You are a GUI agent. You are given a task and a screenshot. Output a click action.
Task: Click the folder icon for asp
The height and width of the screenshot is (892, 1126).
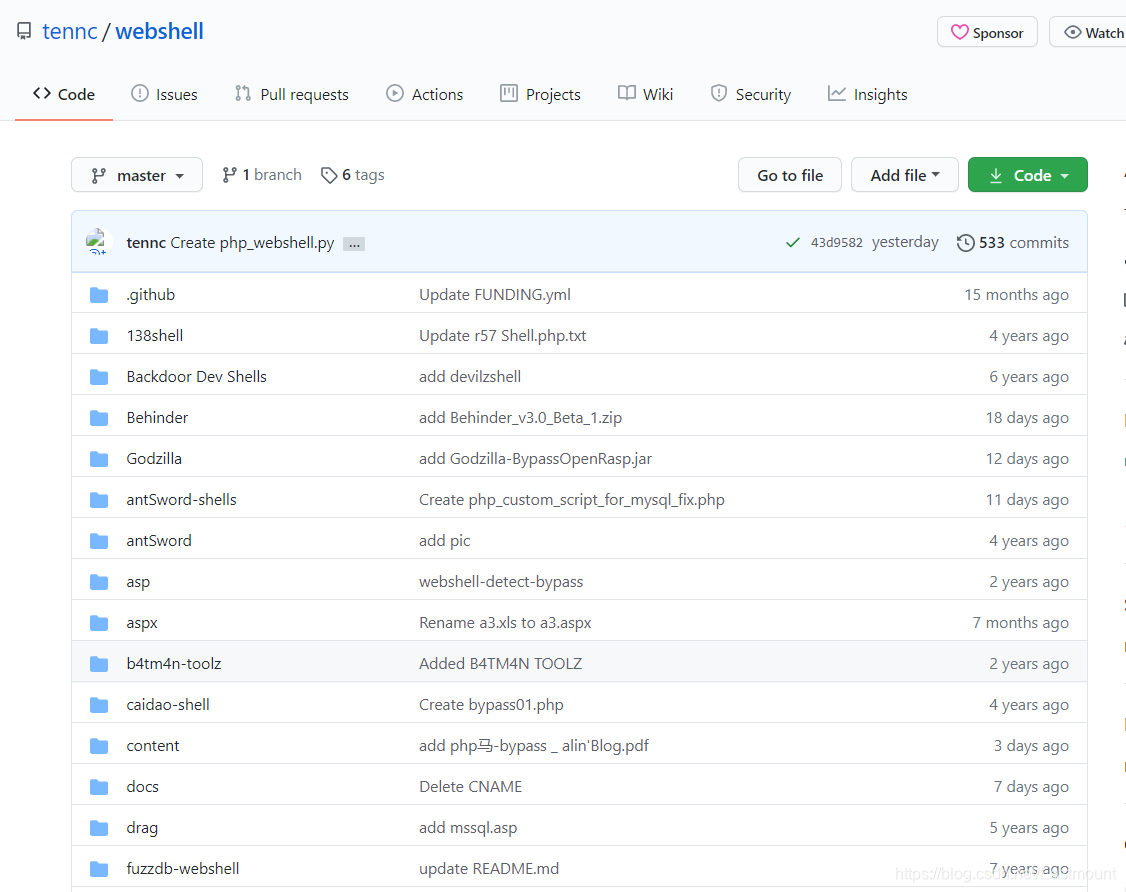99,582
